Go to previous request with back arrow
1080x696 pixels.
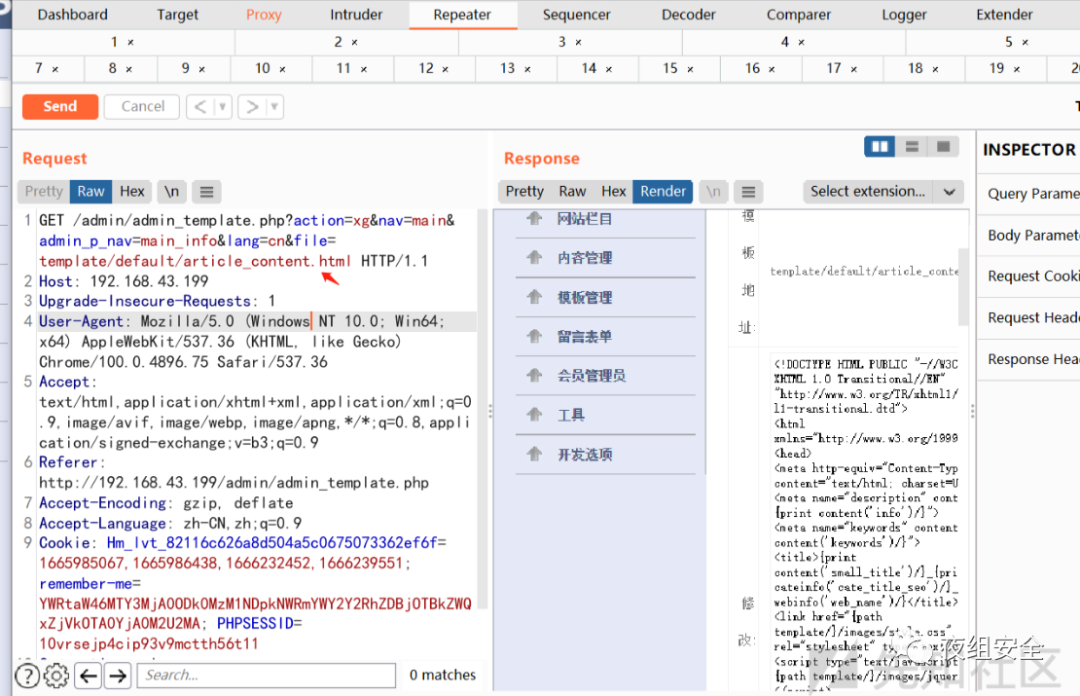tap(200, 107)
